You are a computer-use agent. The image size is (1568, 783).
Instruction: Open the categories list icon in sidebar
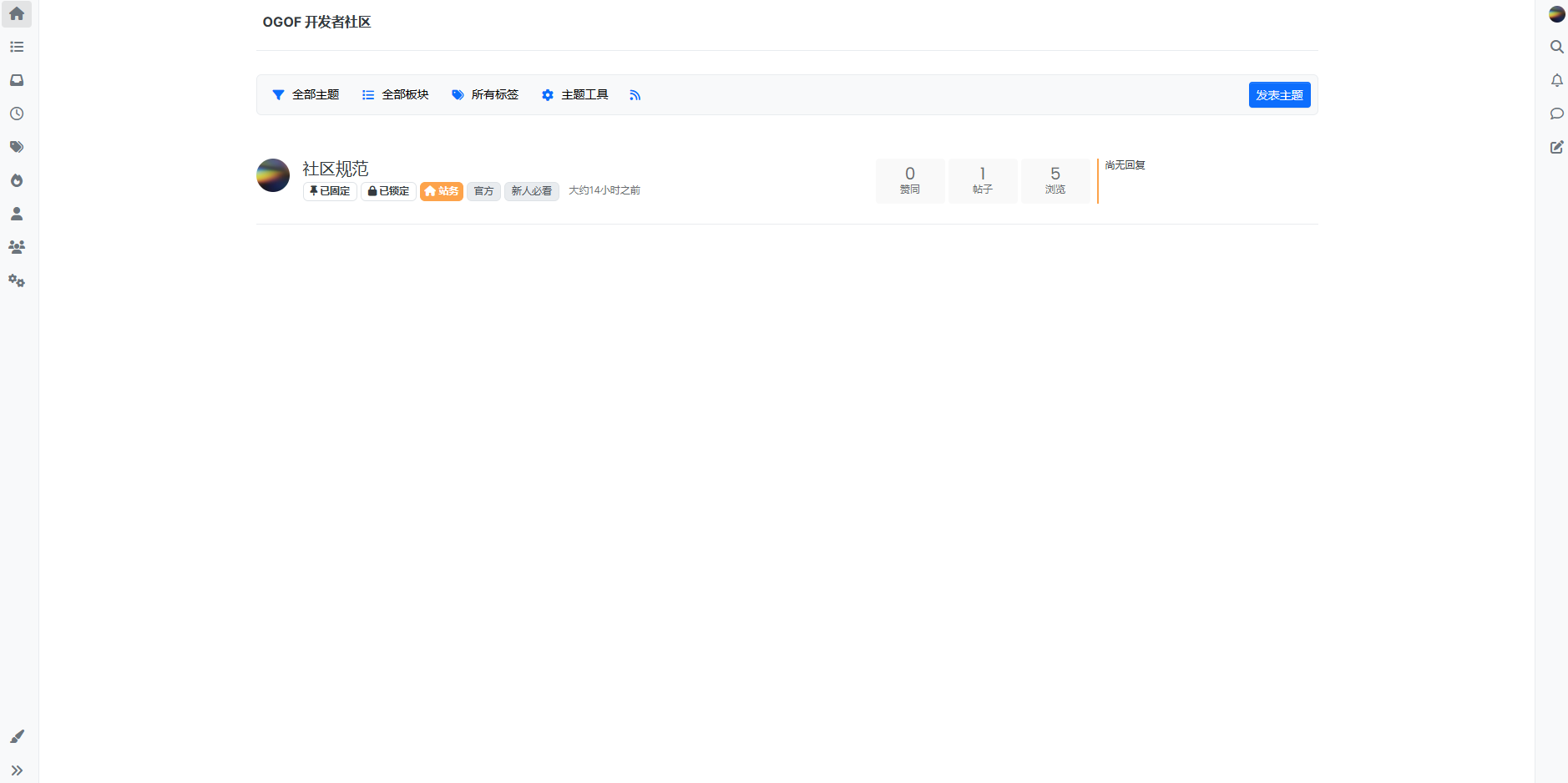pyautogui.click(x=17, y=47)
